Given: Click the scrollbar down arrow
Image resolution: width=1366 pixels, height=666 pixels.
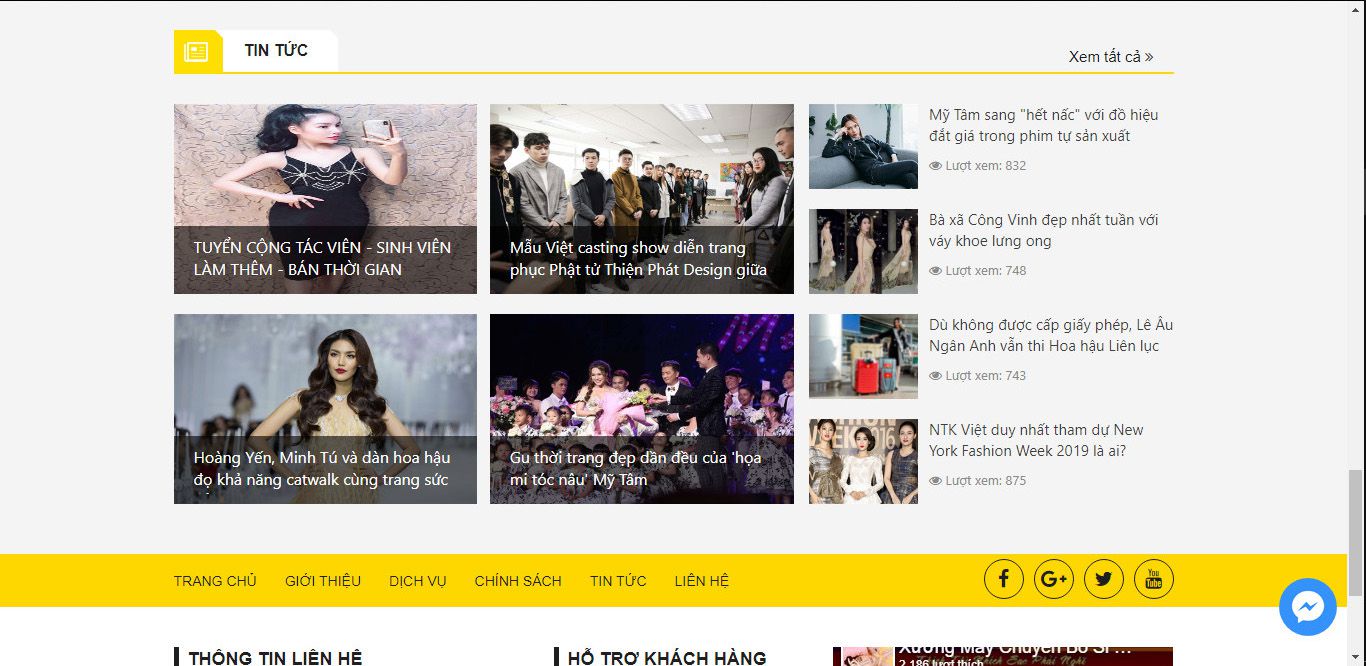Looking at the screenshot, I should pyautogui.click(x=1356, y=657).
